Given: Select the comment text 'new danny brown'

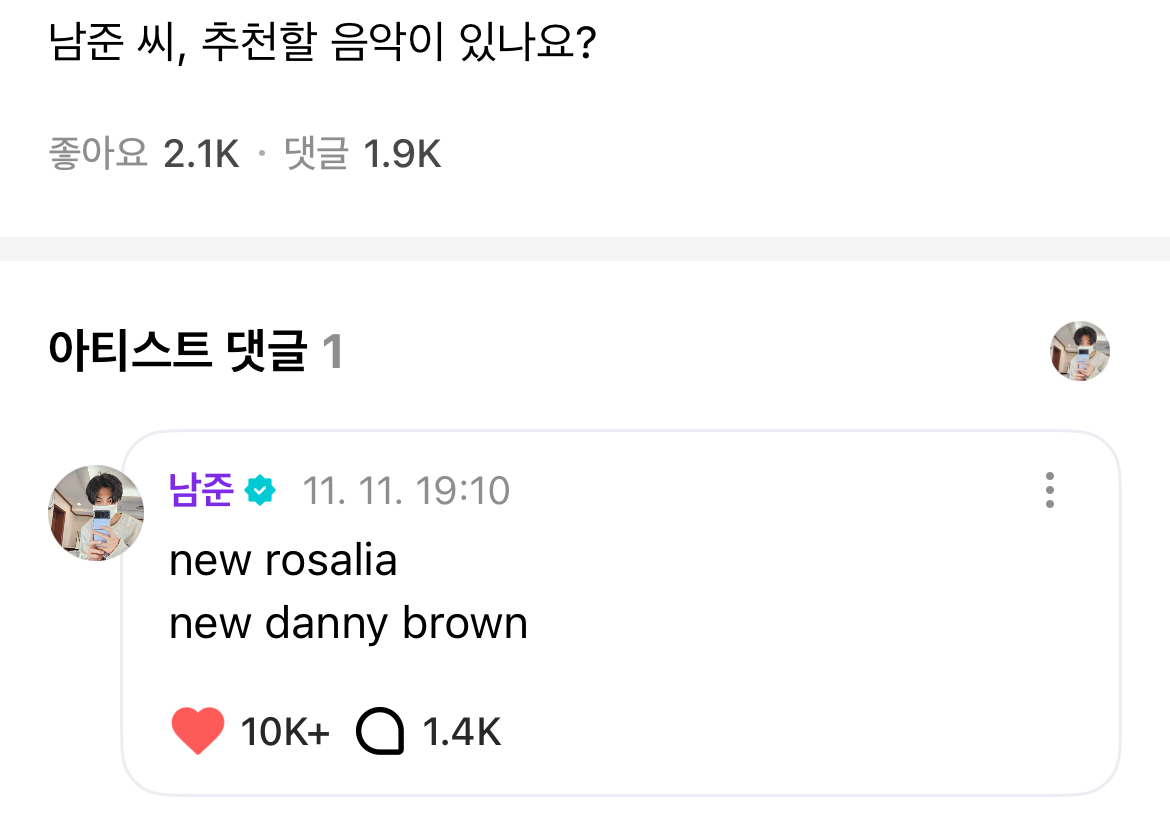Looking at the screenshot, I should click(x=348, y=624).
